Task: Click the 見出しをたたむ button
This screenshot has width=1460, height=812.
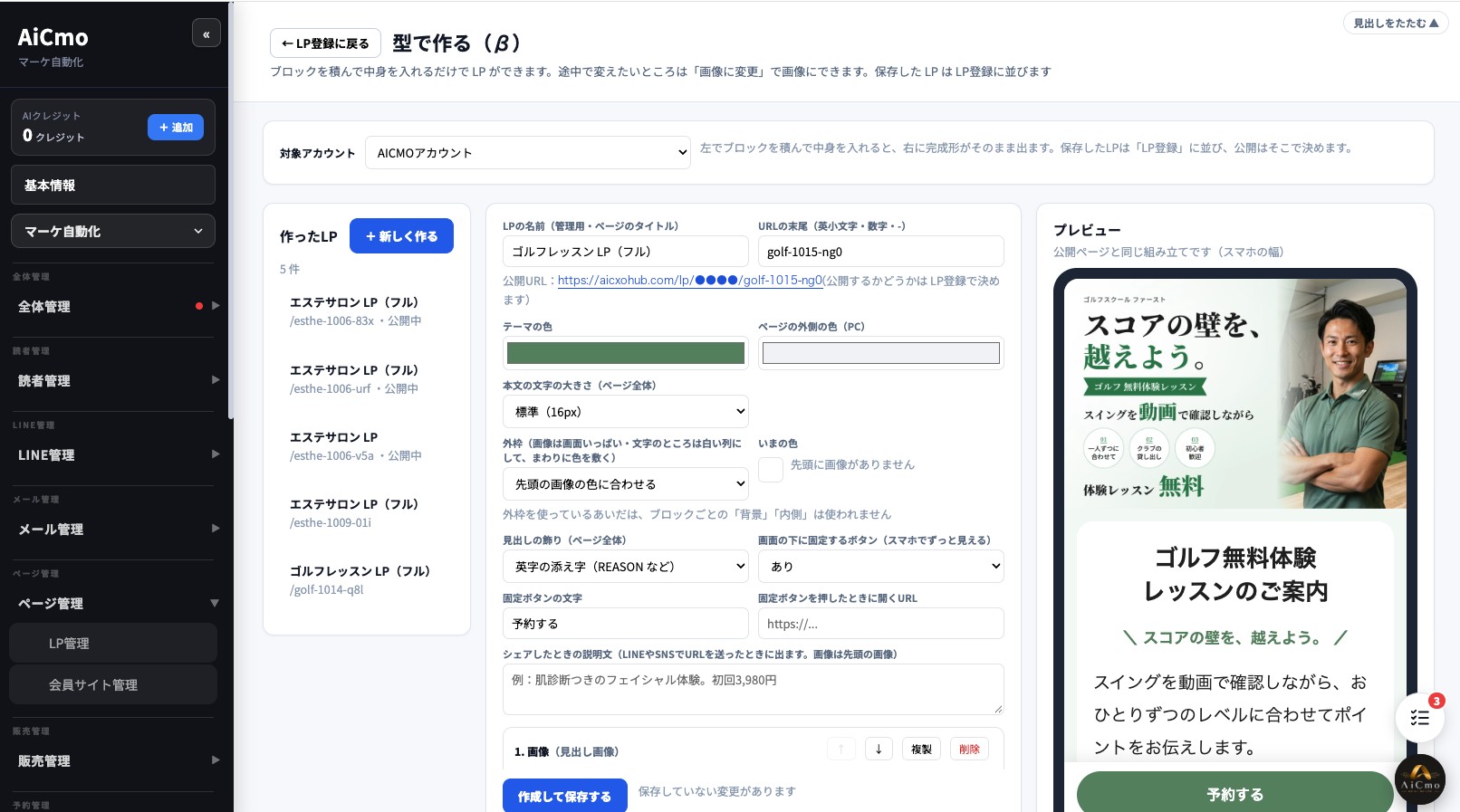Action: click(1396, 24)
